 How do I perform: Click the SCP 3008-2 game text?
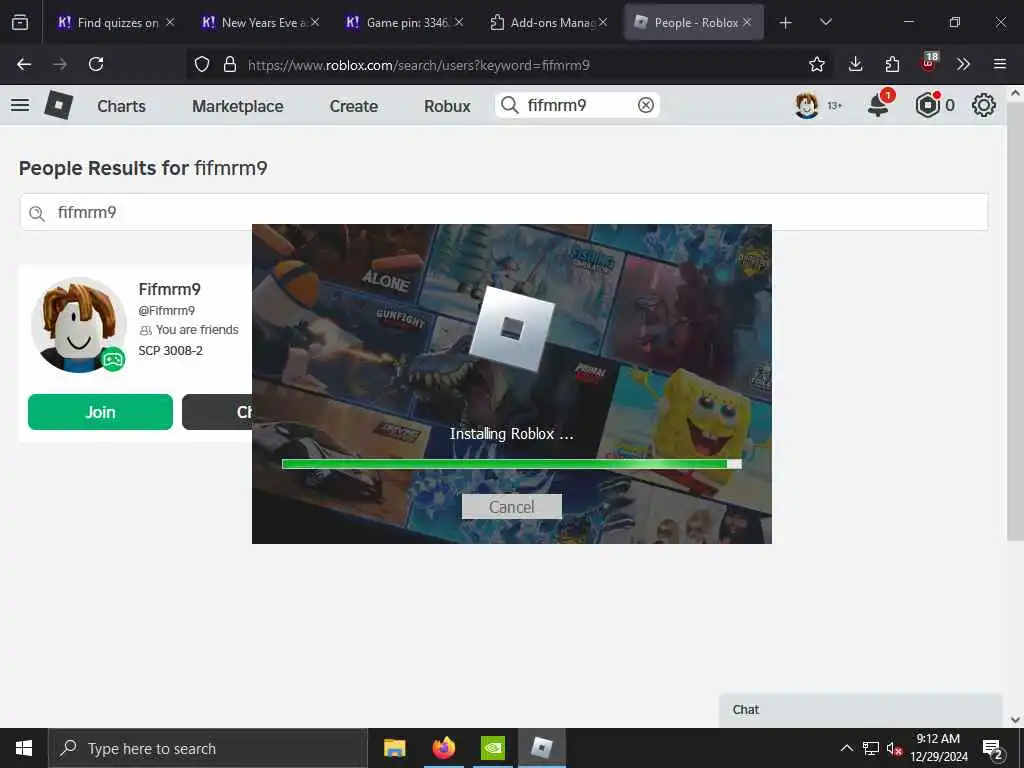tap(170, 351)
